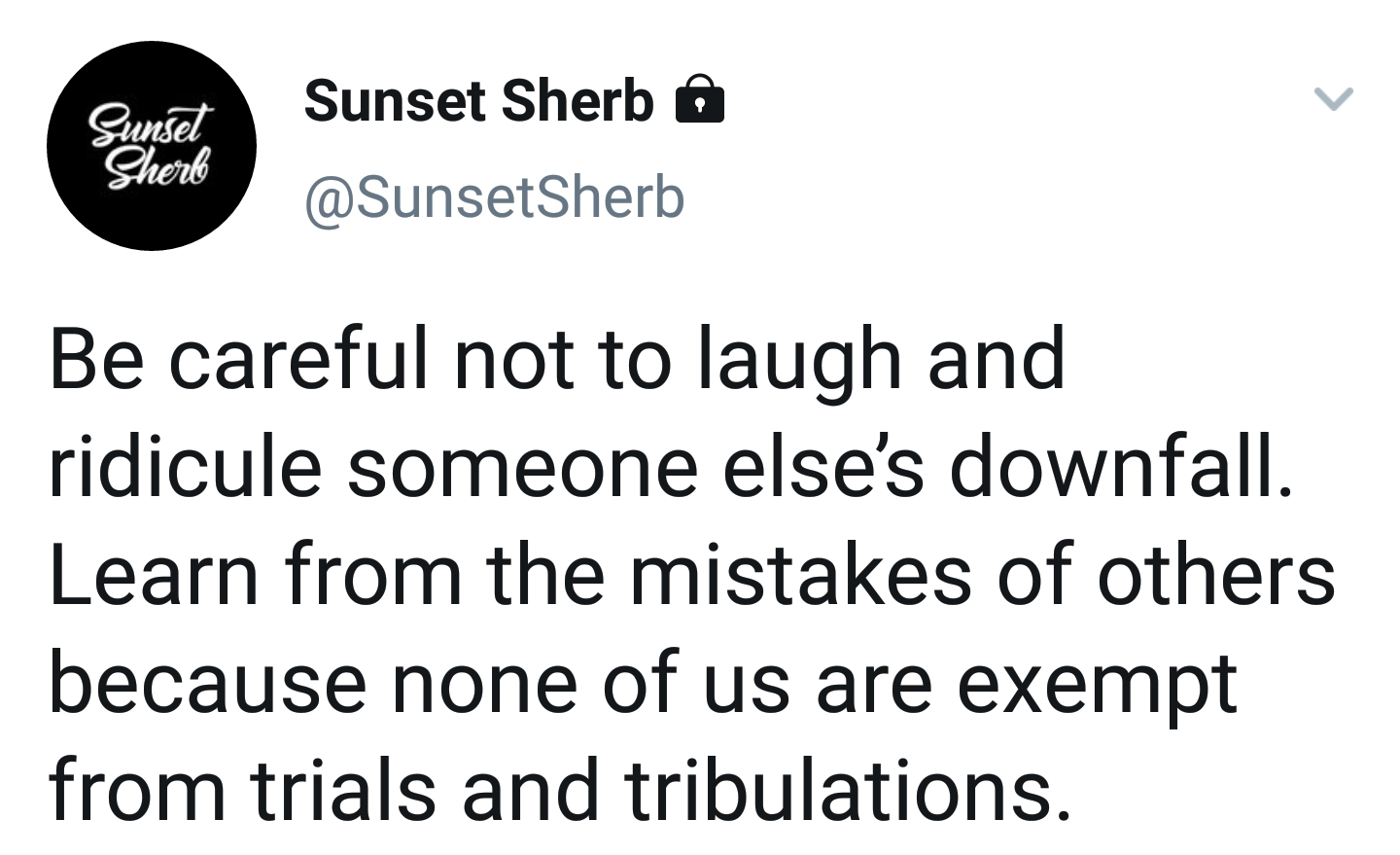
Task: Click the word "careful" in the tweet
Action: [x=299, y=360]
